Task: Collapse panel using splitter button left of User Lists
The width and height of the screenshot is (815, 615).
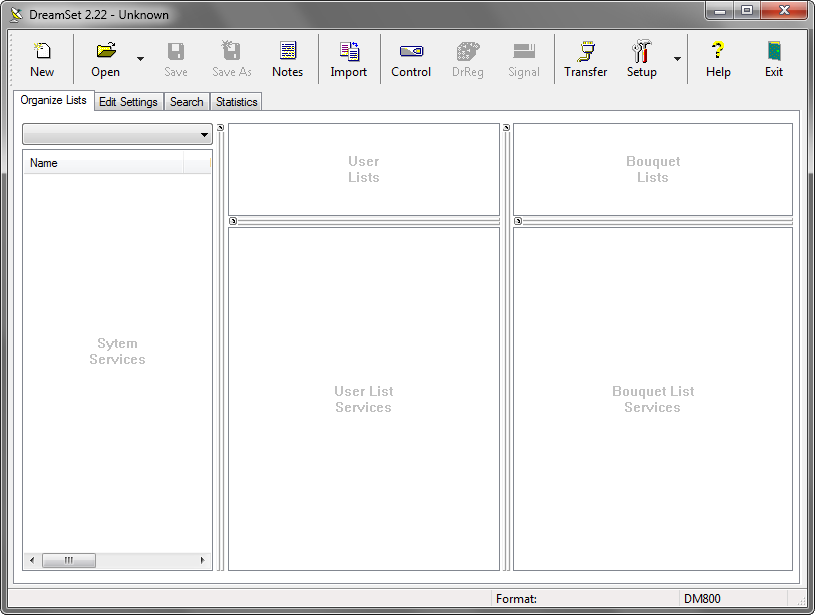Action: pyautogui.click(x=220, y=127)
